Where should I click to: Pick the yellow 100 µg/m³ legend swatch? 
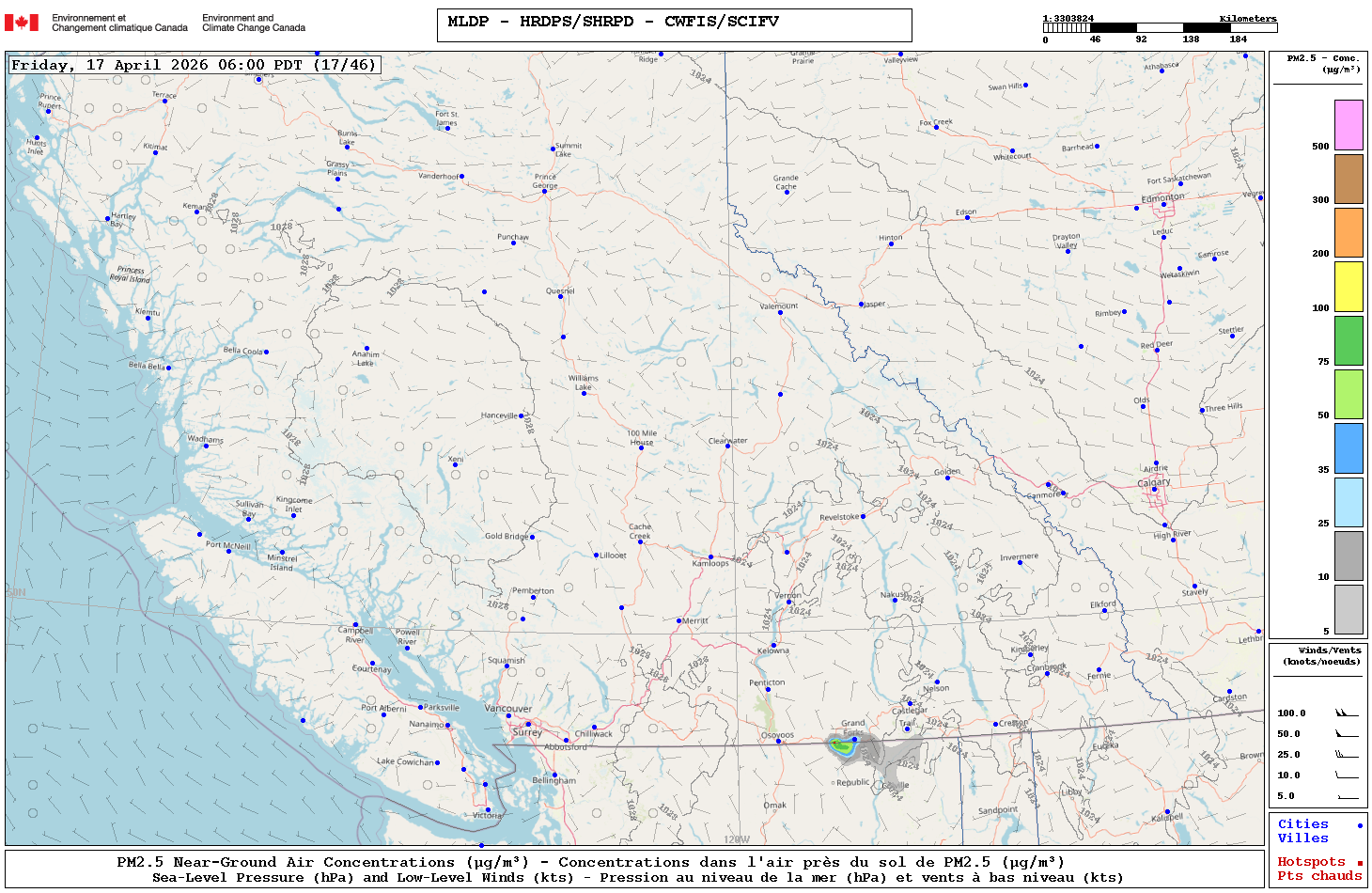[x=1349, y=287]
